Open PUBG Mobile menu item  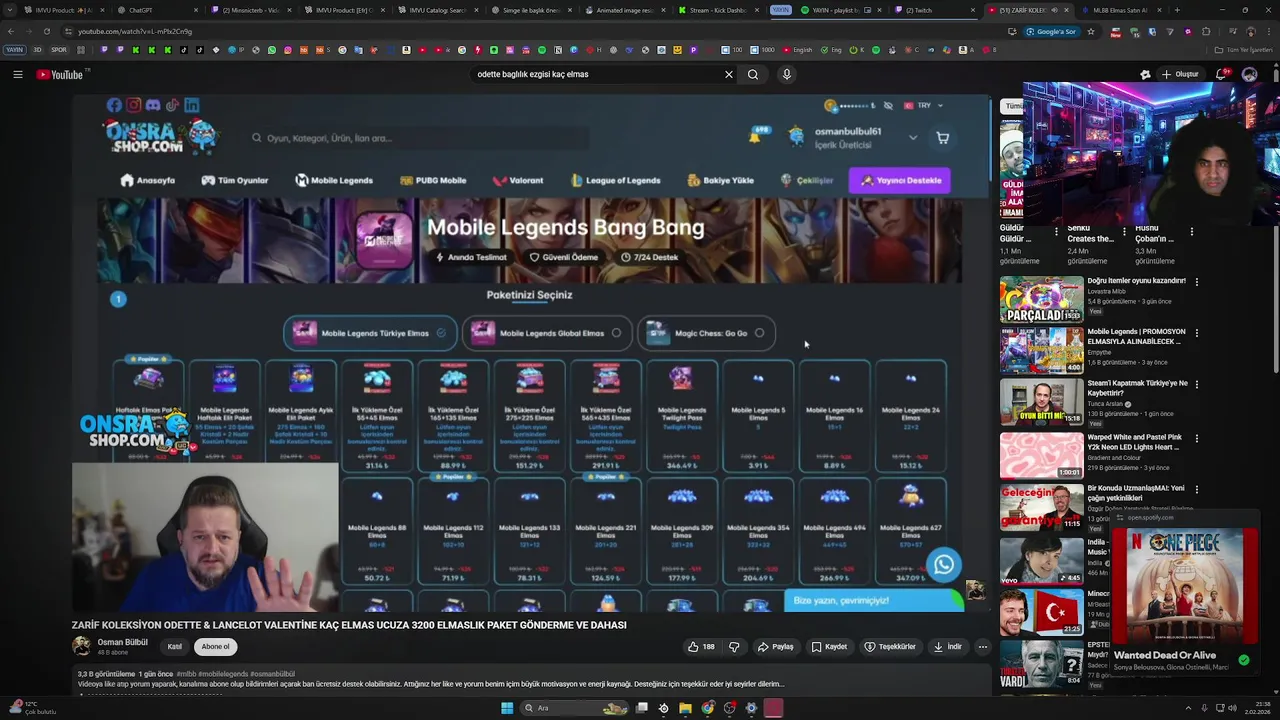click(433, 180)
